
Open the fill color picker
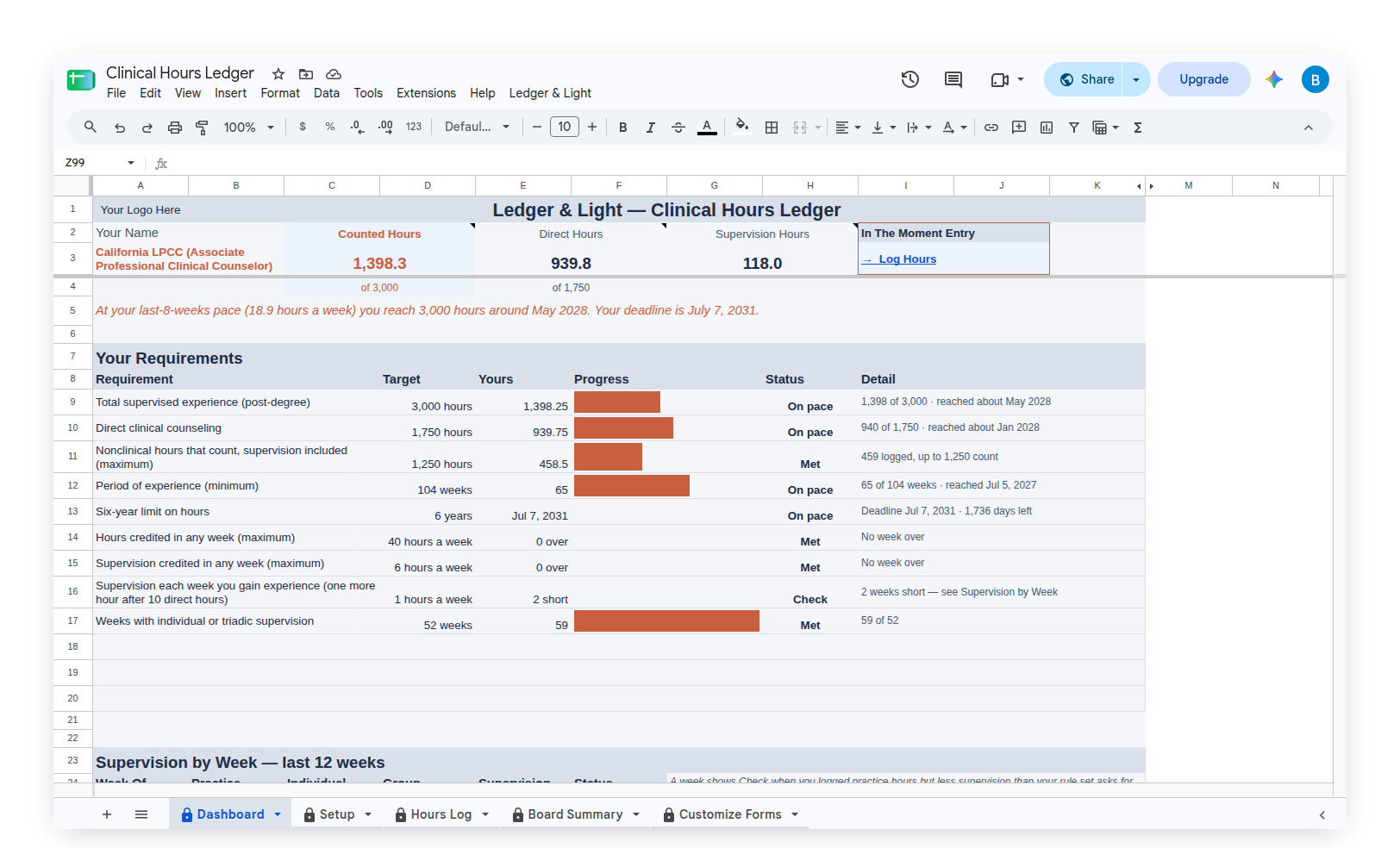[x=742, y=128]
